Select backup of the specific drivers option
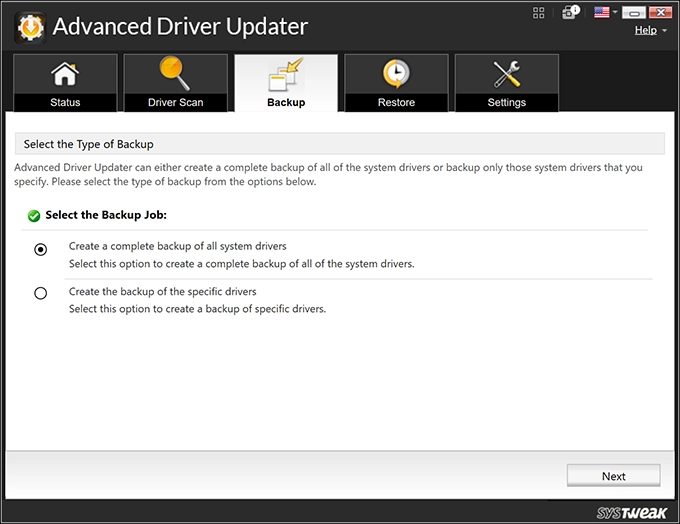The width and height of the screenshot is (680, 524). point(40,293)
